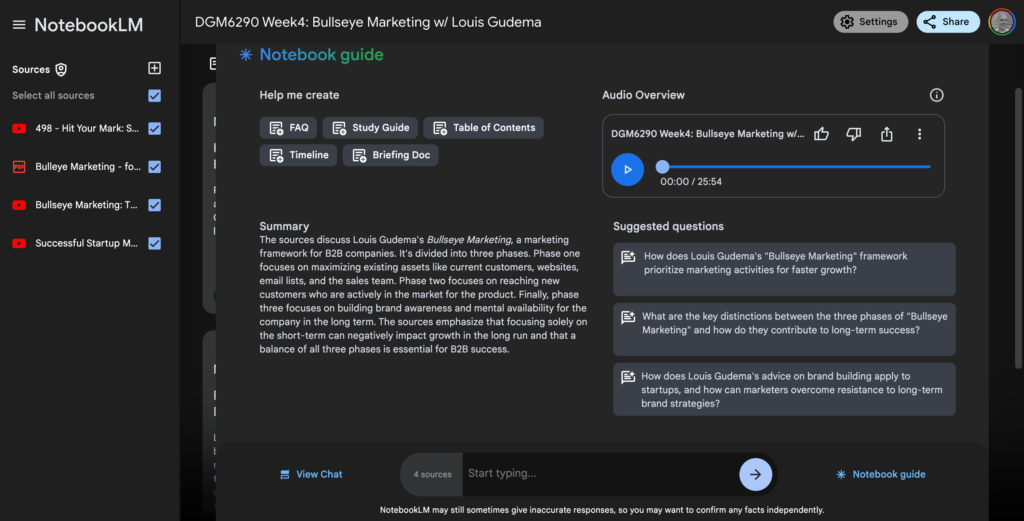The width and height of the screenshot is (1024, 521).
Task: Click the Share notebook button
Action: coord(948,22)
